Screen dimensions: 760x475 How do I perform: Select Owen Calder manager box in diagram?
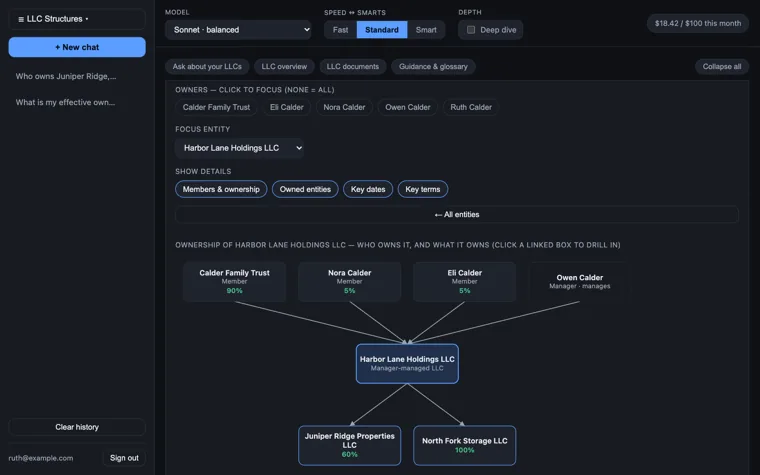point(580,282)
